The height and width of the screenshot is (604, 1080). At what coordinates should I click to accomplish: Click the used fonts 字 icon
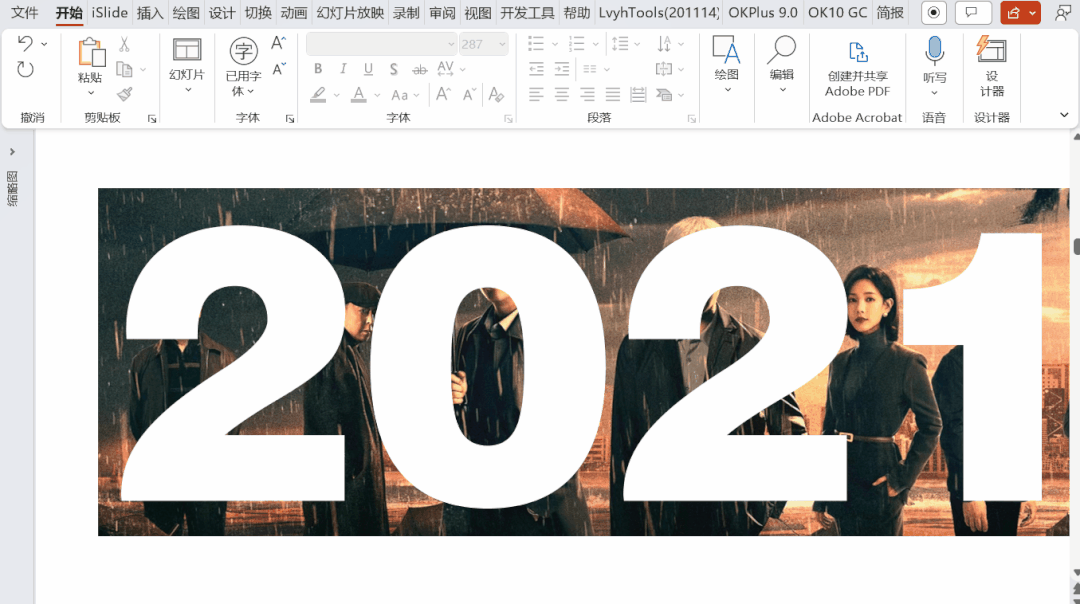pyautogui.click(x=243, y=51)
